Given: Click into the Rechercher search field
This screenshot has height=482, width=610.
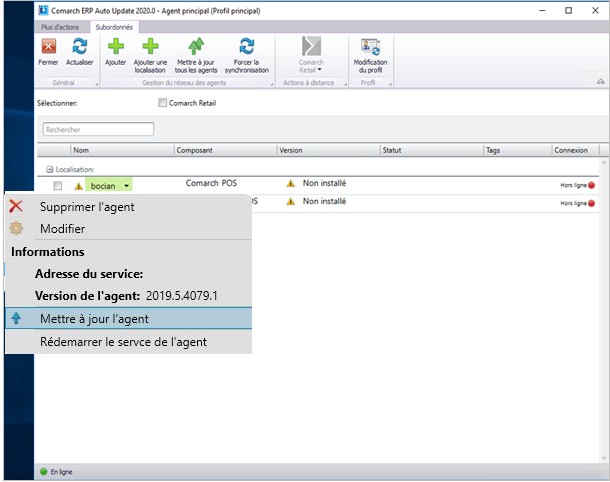Looking at the screenshot, I should [x=98, y=130].
